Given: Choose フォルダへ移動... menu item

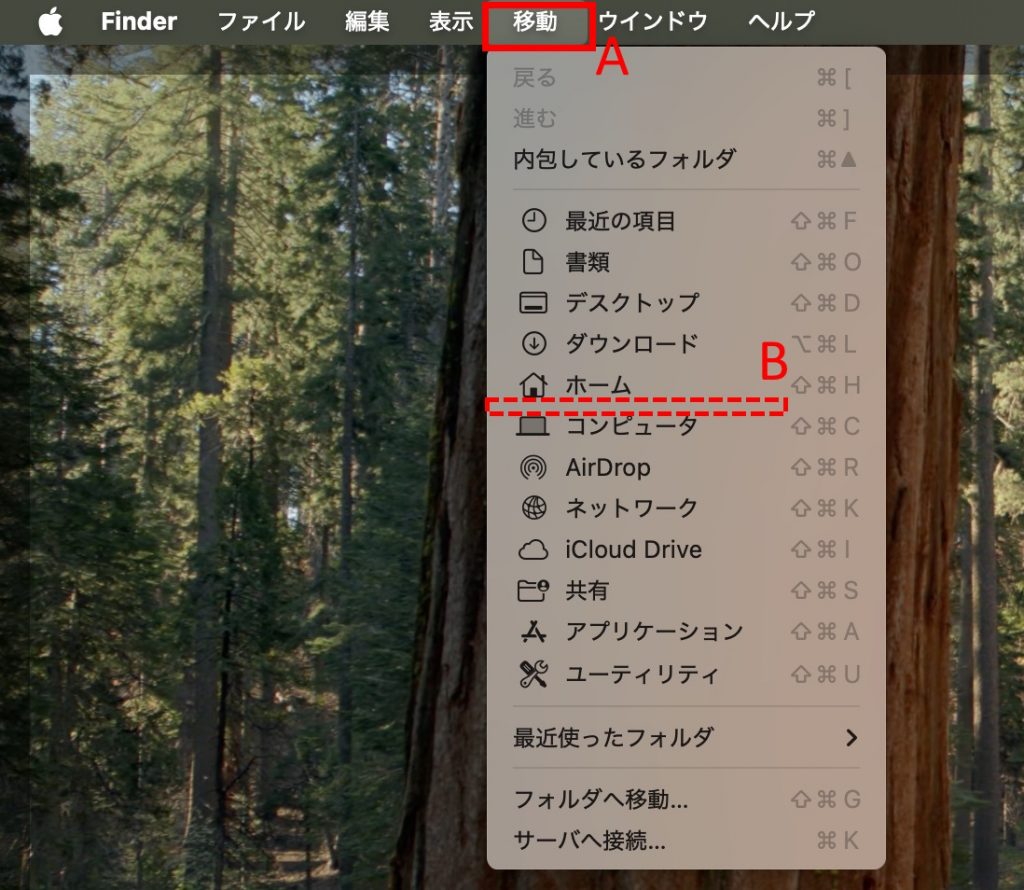Looking at the screenshot, I should (x=686, y=799).
